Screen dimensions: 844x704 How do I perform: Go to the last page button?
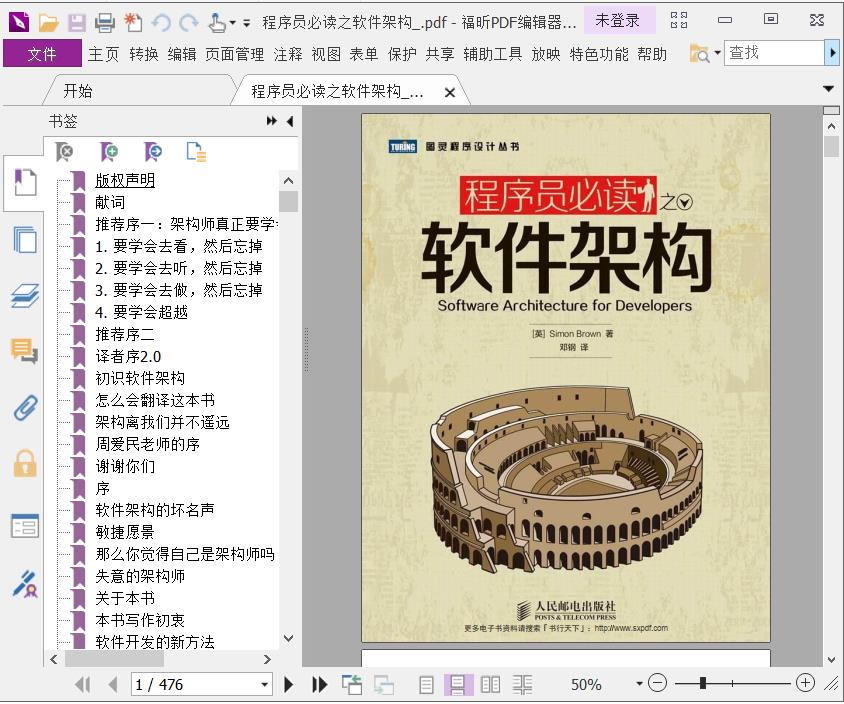(x=319, y=685)
